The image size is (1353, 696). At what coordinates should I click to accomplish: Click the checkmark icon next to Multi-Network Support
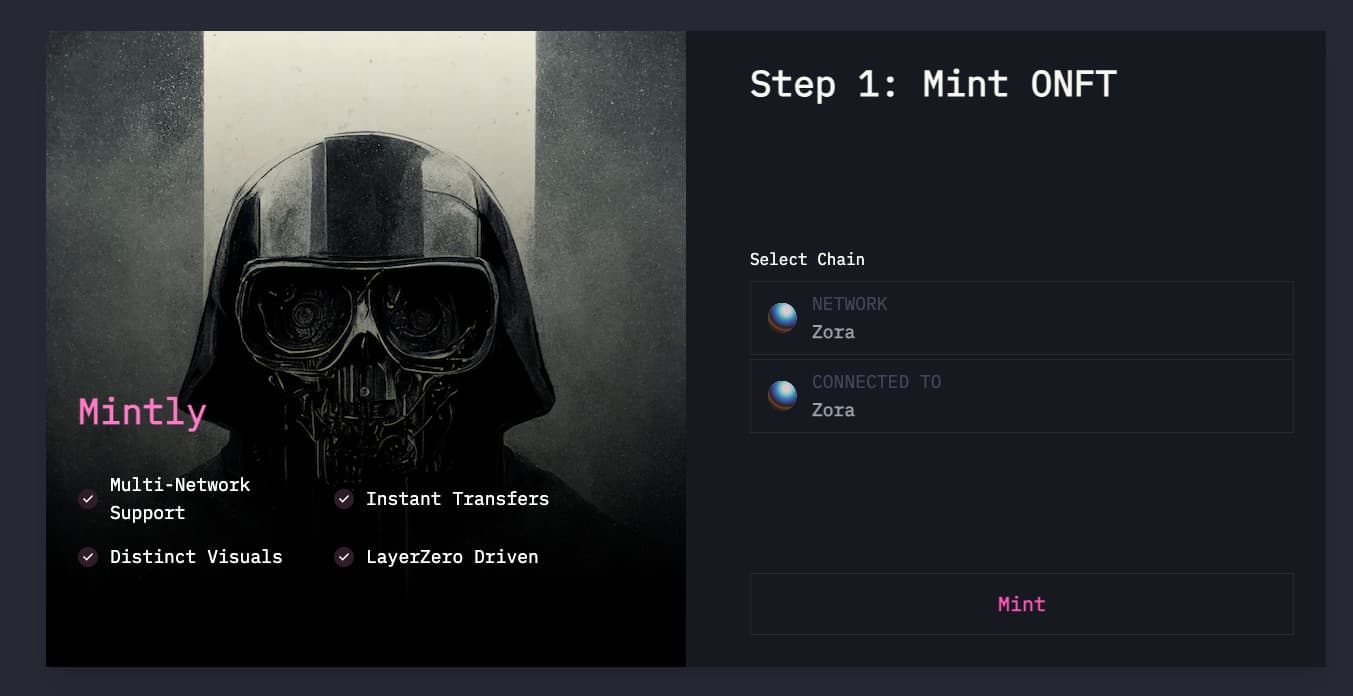88,499
